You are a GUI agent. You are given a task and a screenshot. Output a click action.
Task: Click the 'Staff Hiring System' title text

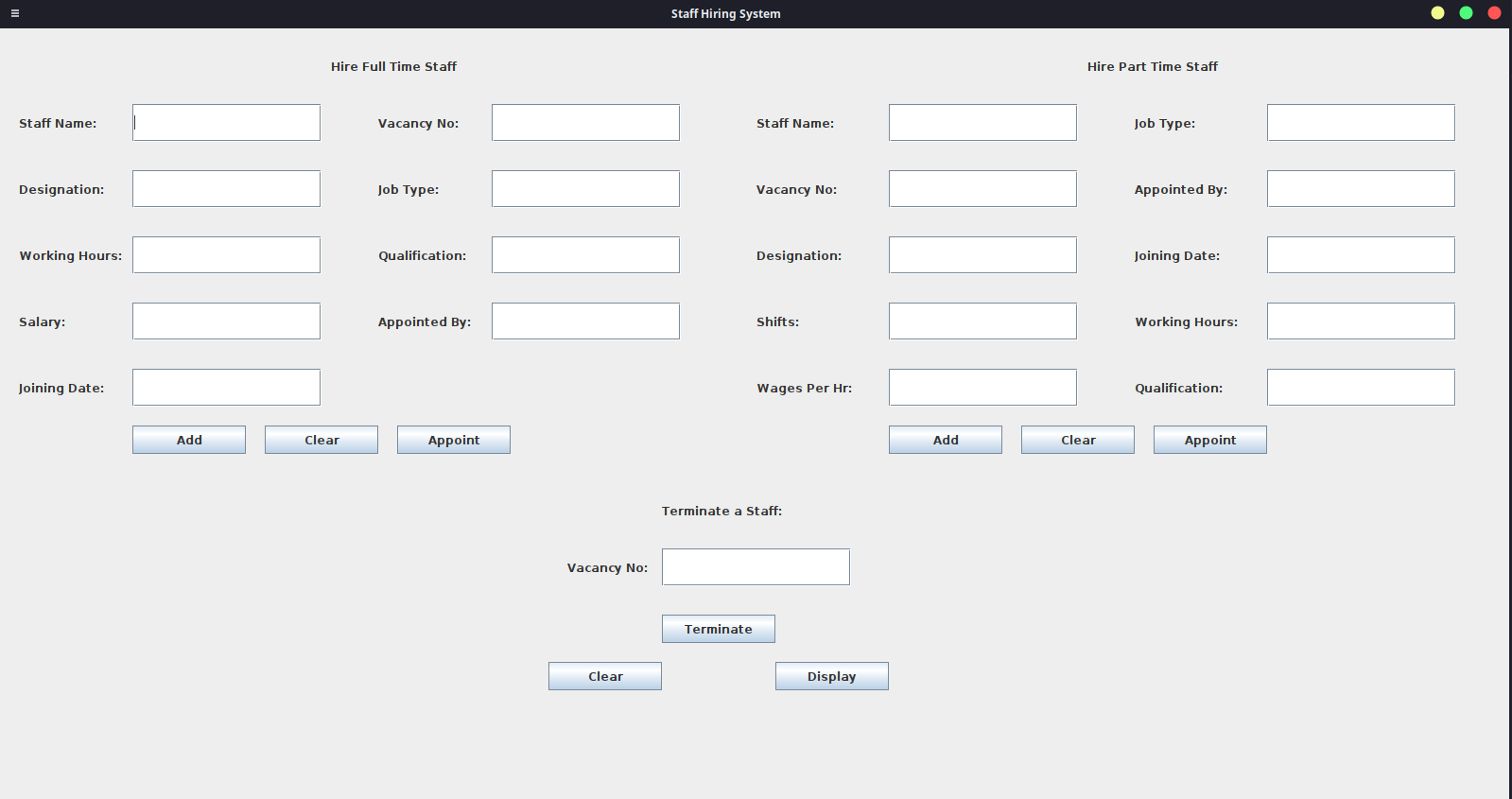pos(726,13)
